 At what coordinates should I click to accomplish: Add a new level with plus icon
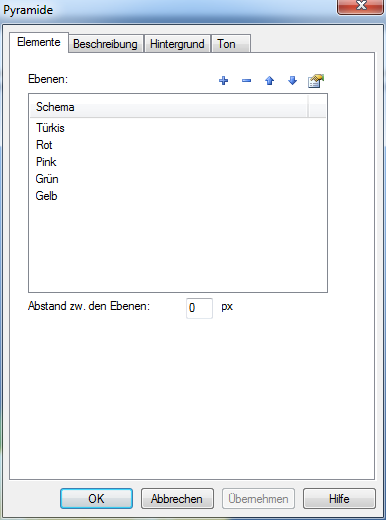(x=223, y=80)
